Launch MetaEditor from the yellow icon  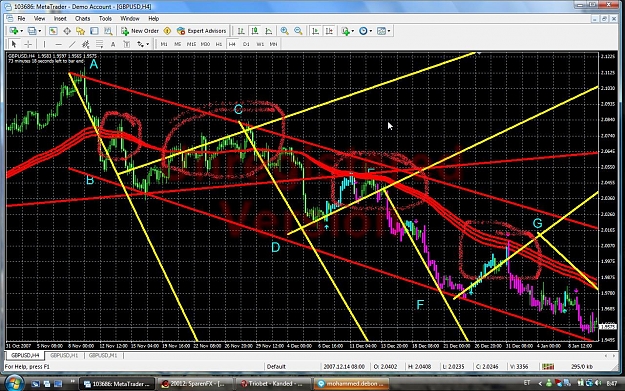coord(167,31)
